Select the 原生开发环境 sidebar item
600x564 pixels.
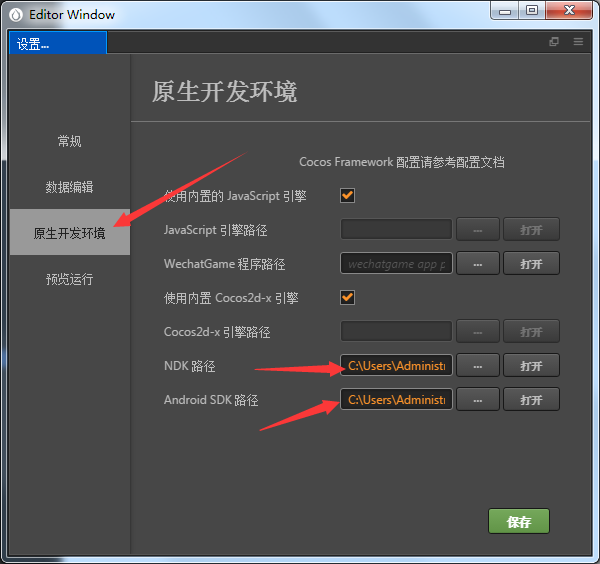[70, 232]
